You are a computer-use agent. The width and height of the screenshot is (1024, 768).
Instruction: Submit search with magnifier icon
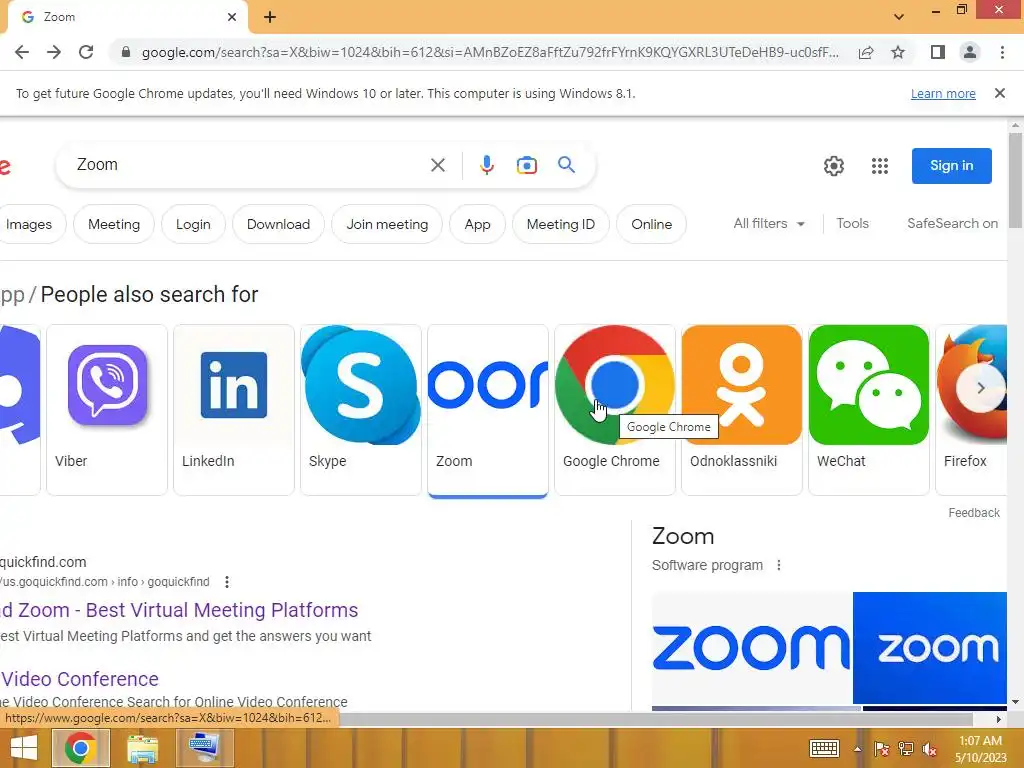pyautogui.click(x=566, y=165)
